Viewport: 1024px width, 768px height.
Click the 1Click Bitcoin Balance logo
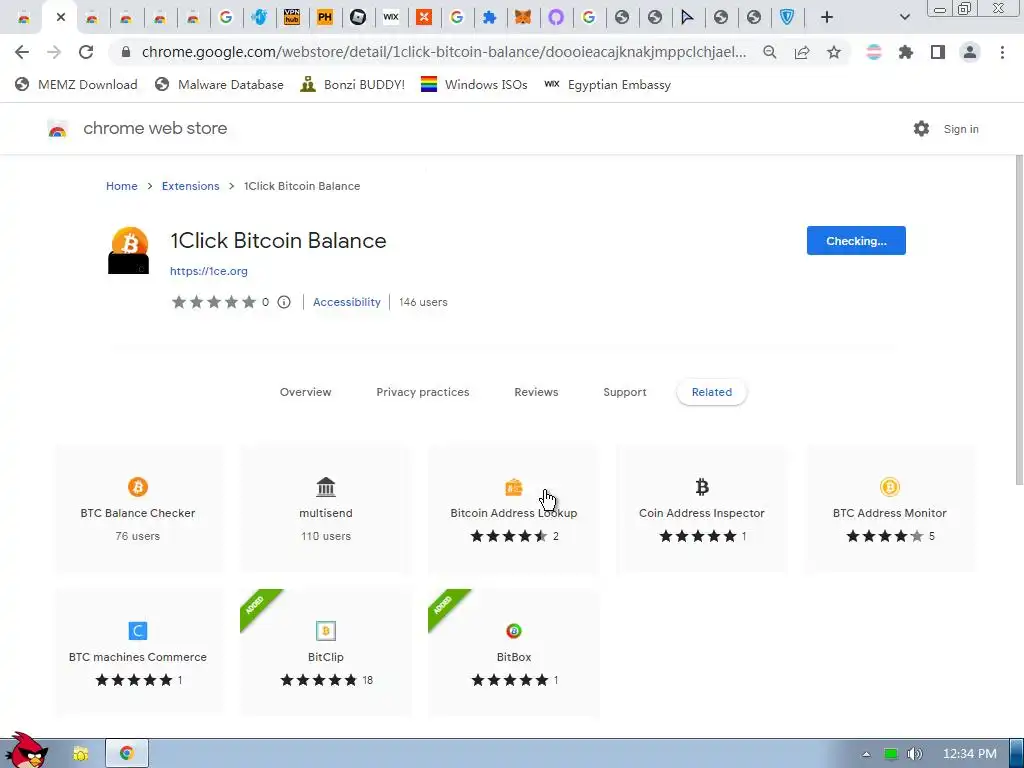(x=129, y=250)
